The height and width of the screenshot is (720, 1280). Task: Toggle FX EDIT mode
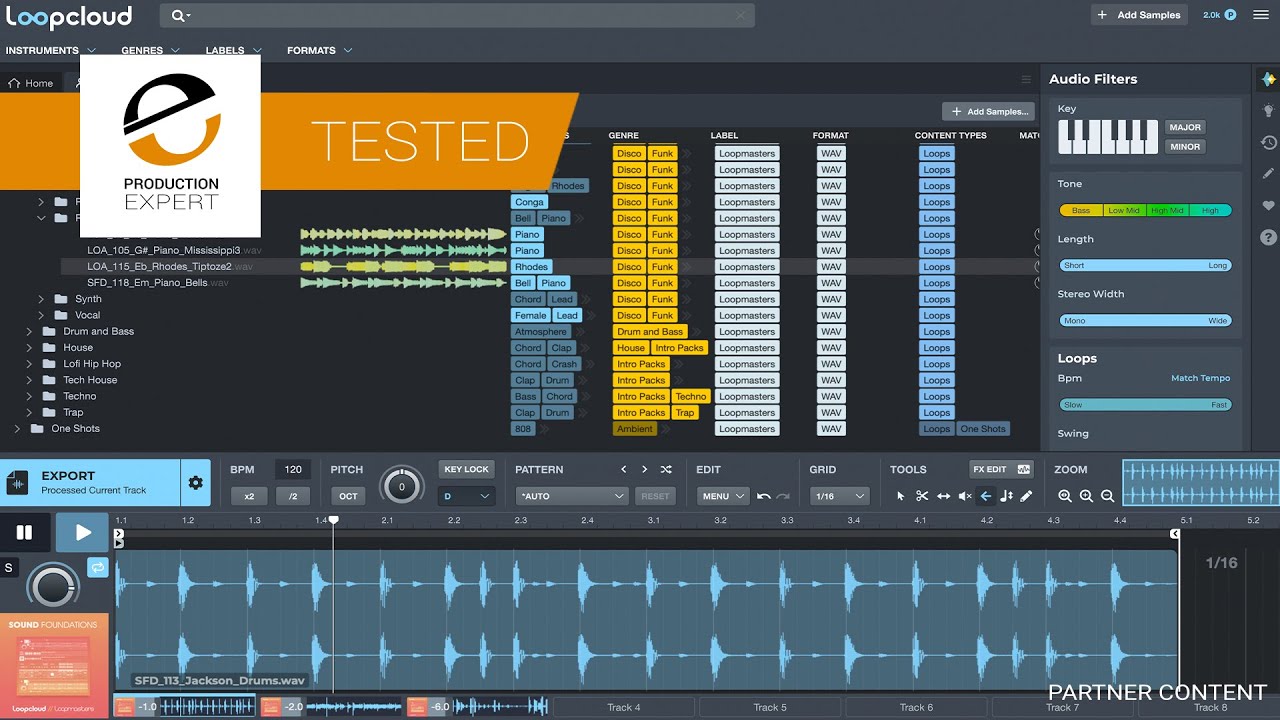[x=1000, y=469]
